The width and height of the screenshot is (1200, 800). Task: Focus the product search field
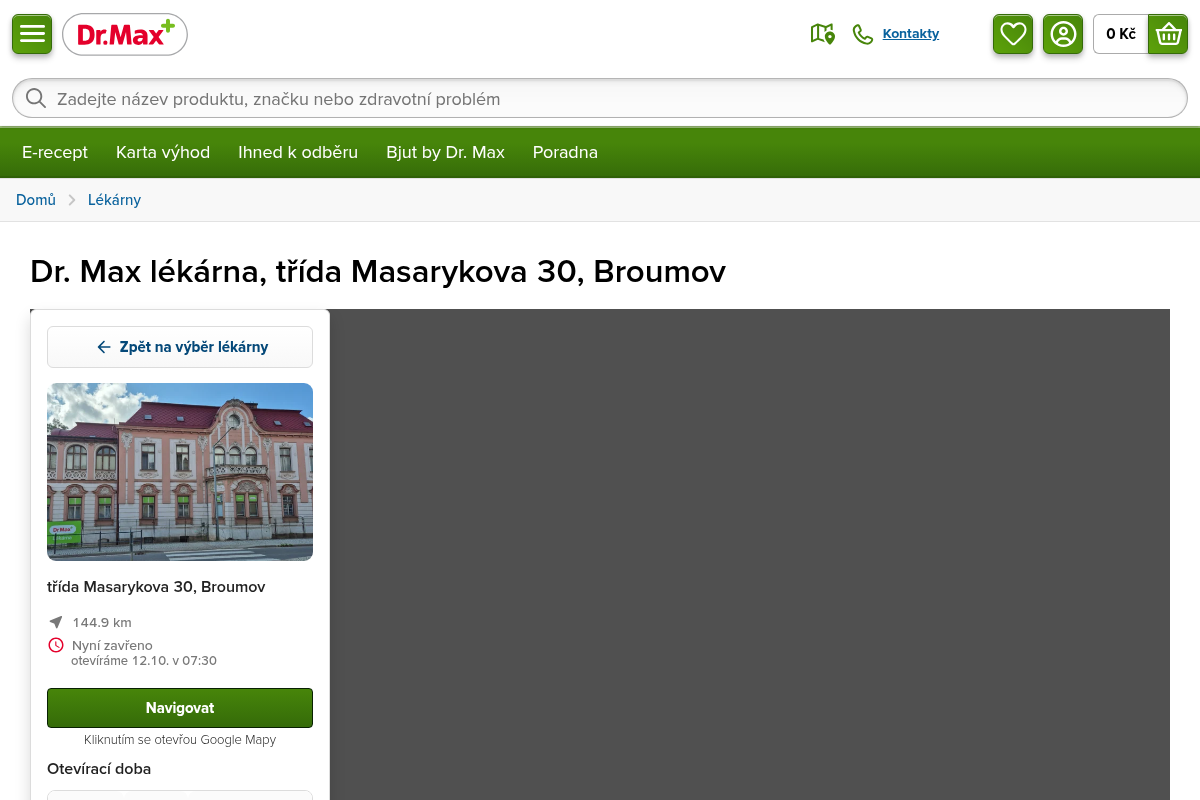[600, 98]
